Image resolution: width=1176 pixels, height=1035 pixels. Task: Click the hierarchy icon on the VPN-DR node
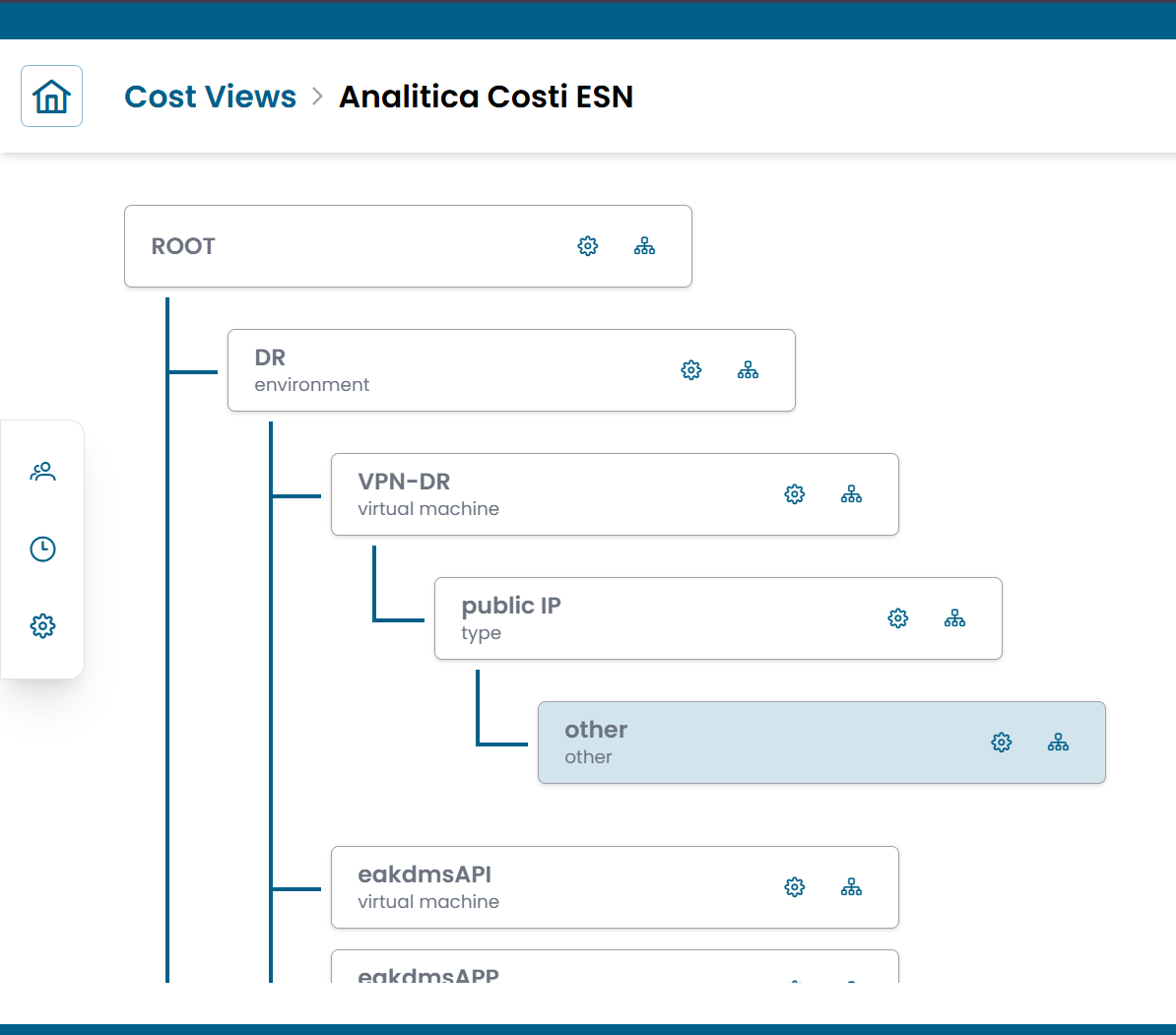coord(851,494)
